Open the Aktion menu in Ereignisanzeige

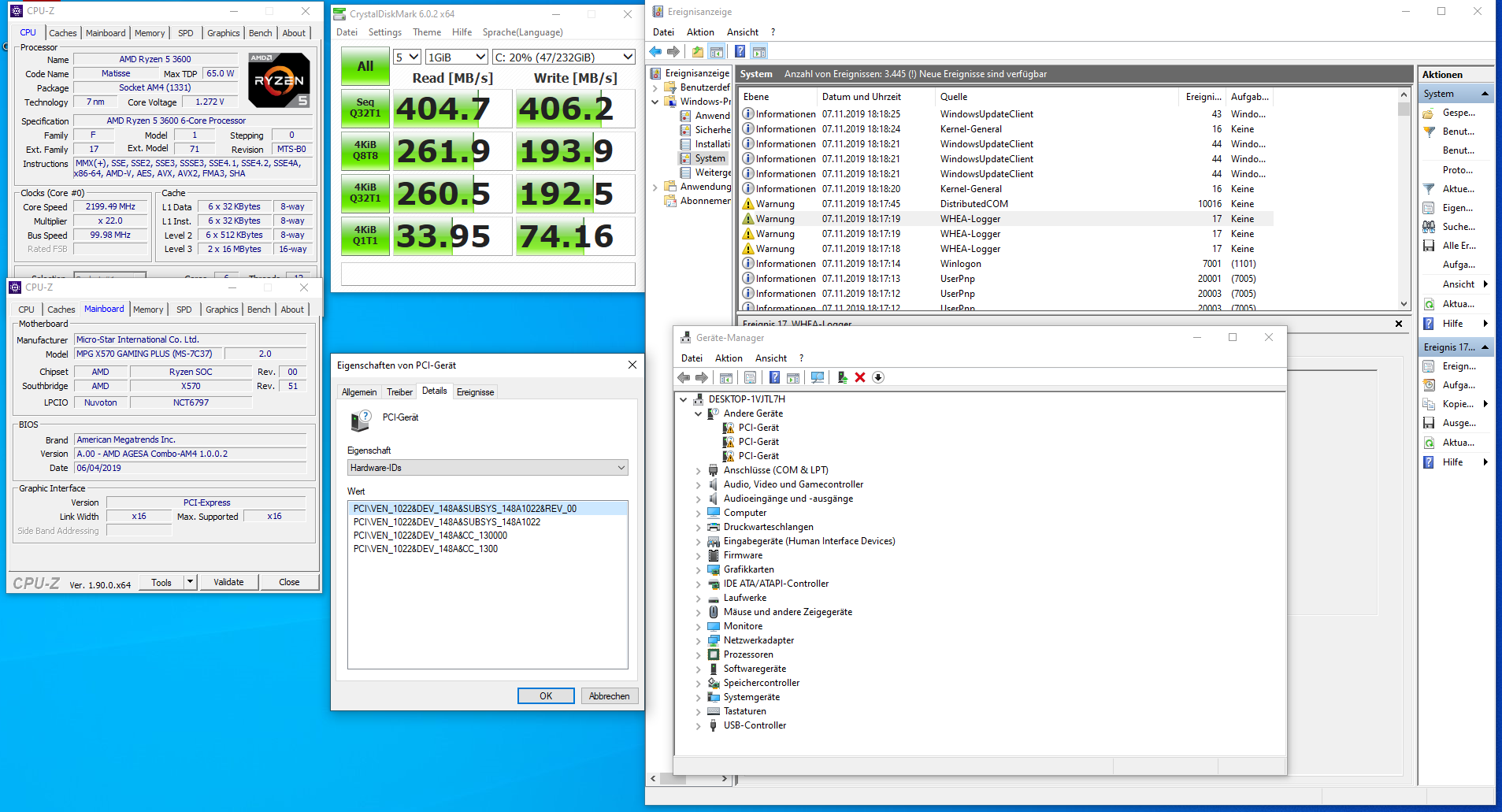[x=700, y=32]
